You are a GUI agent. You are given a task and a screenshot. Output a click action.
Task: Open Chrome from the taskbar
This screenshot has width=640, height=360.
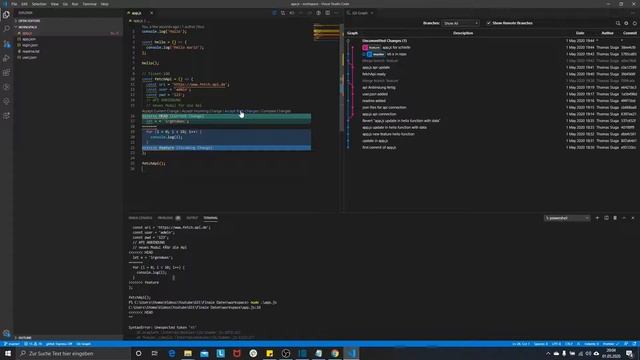(x=335, y=353)
